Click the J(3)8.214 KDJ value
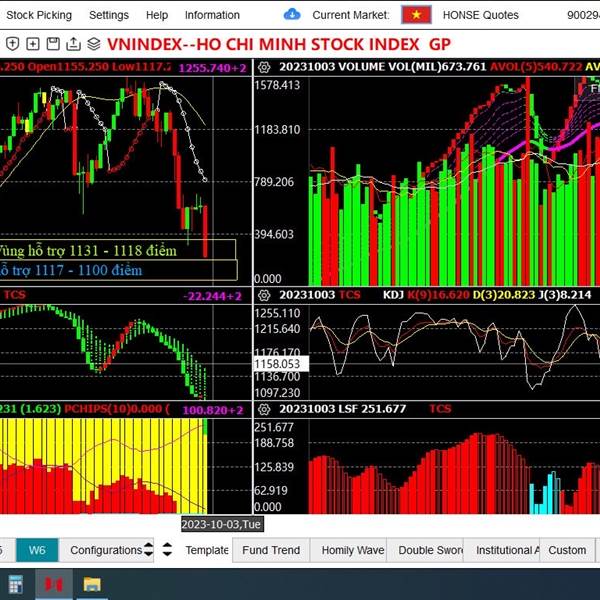This screenshot has height=600, width=600. 564,295
